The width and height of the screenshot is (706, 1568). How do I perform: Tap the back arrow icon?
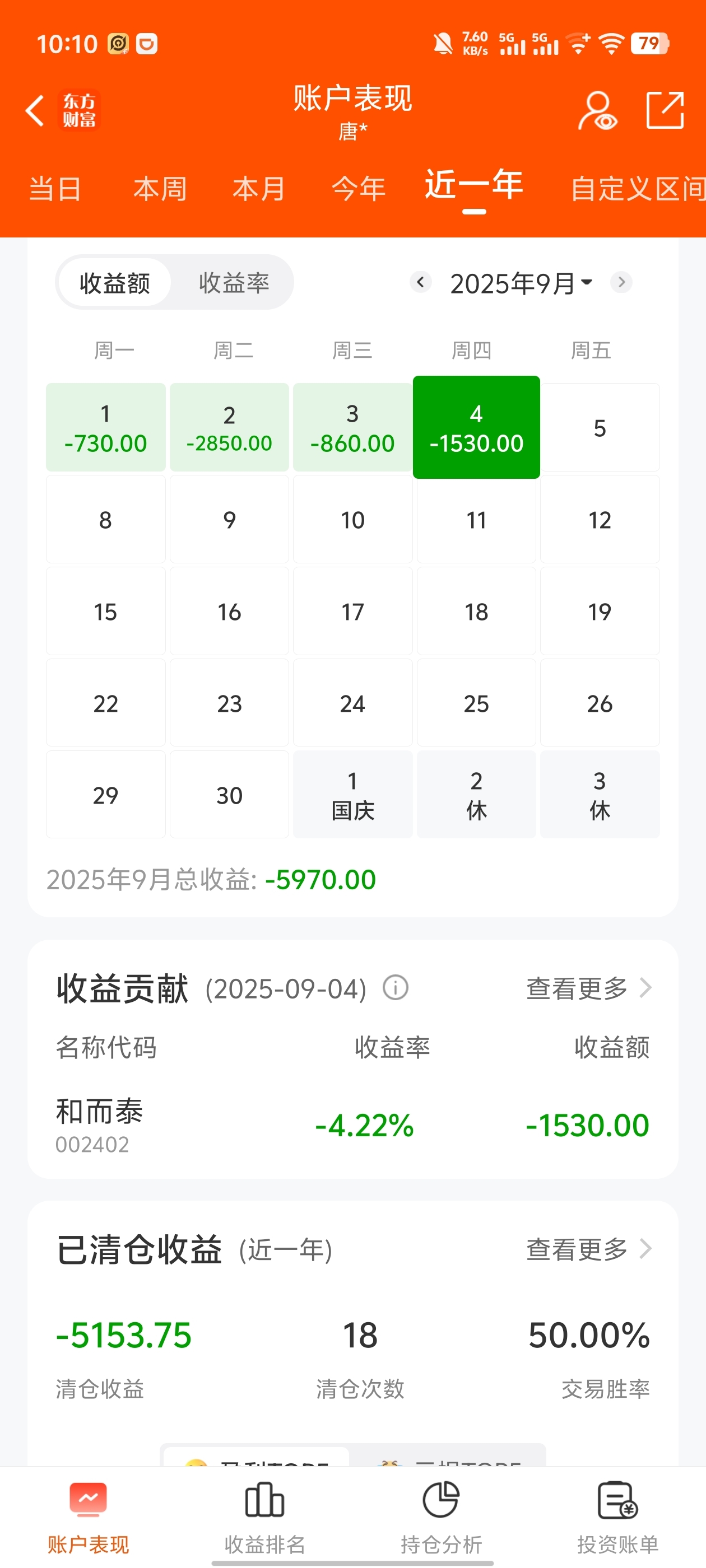pyautogui.click(x=35, y=111)
